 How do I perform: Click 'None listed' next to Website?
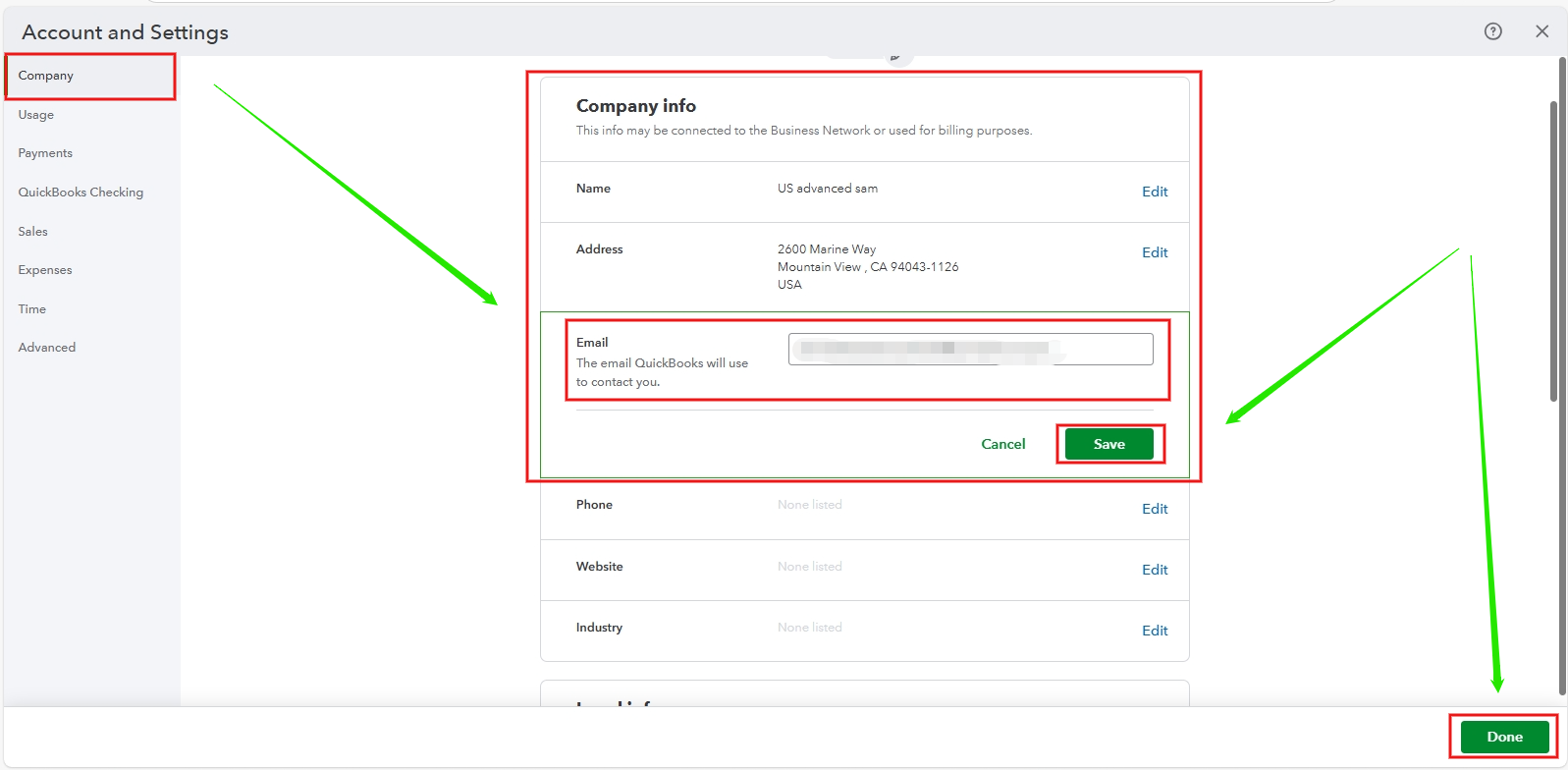coord(810,567)
